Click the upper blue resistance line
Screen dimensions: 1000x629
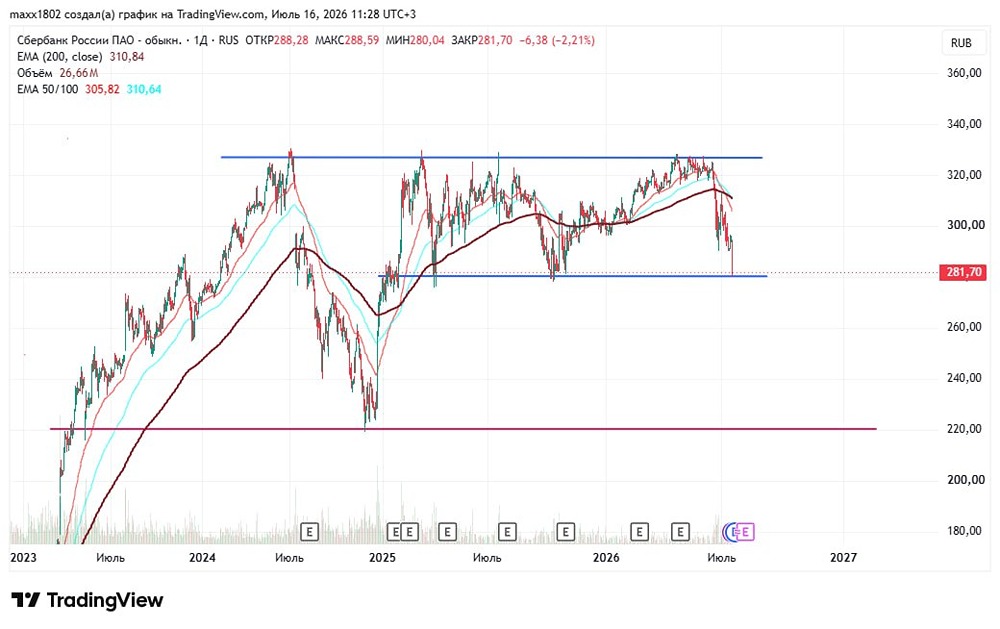[491, 157]
